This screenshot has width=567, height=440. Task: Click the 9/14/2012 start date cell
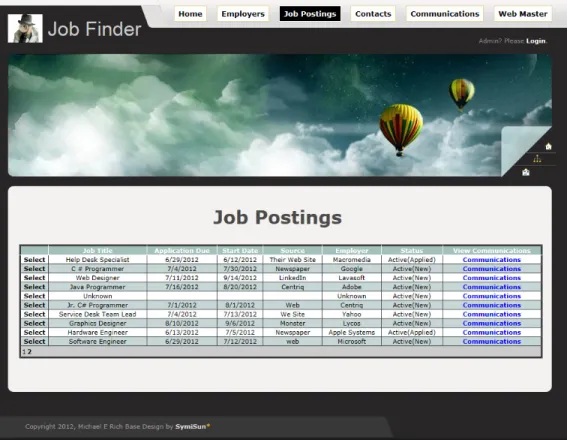coord(240,278)
